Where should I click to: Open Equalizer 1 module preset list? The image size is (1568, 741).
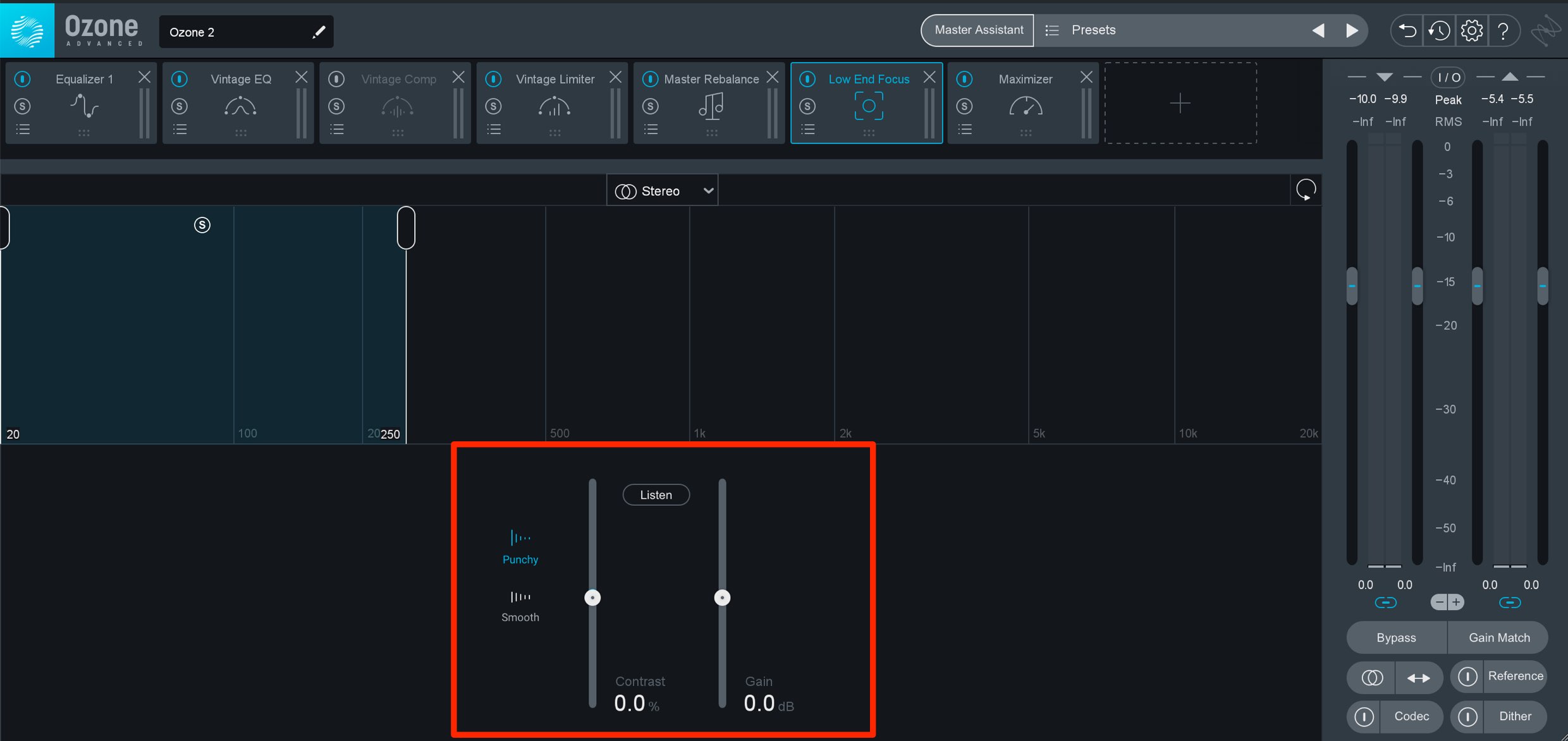23,130
